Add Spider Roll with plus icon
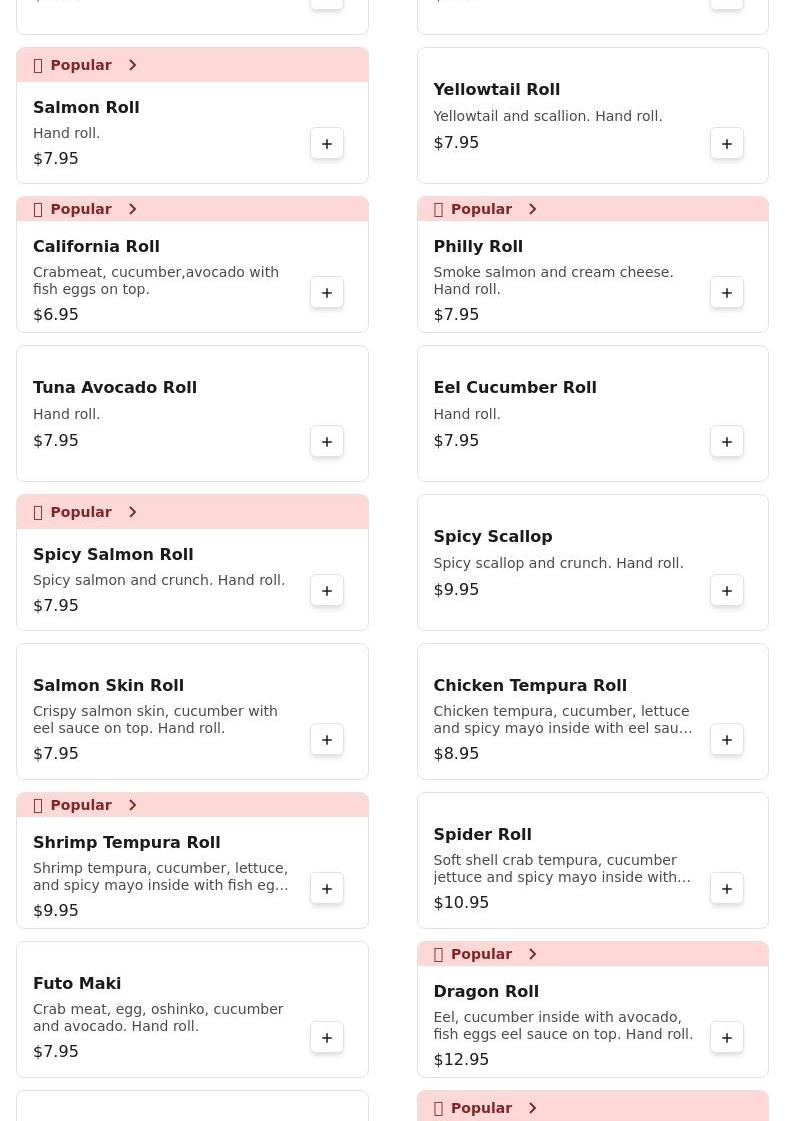 click(727, 889)
